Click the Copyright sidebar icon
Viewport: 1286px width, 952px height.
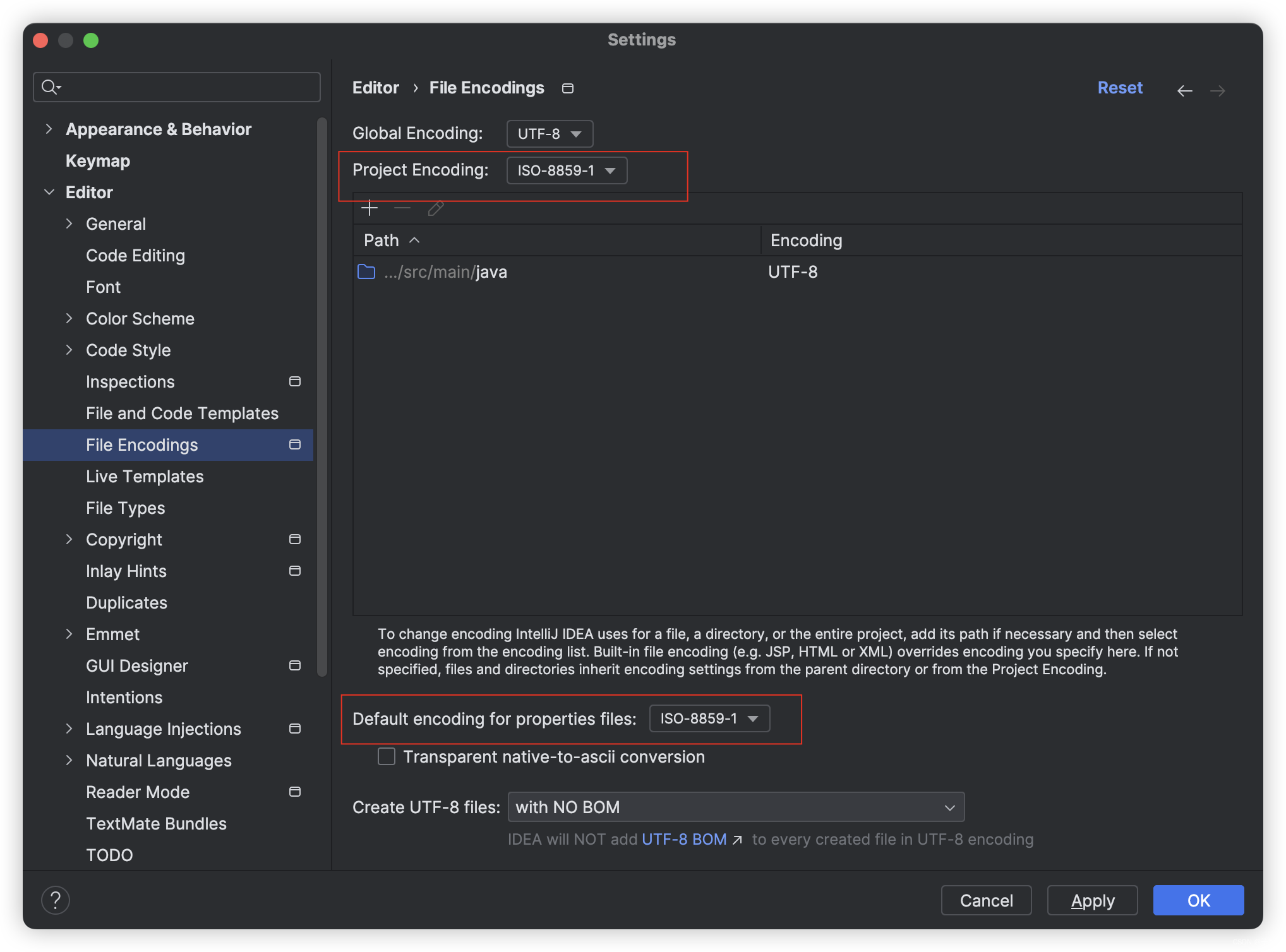click(295, 540)
